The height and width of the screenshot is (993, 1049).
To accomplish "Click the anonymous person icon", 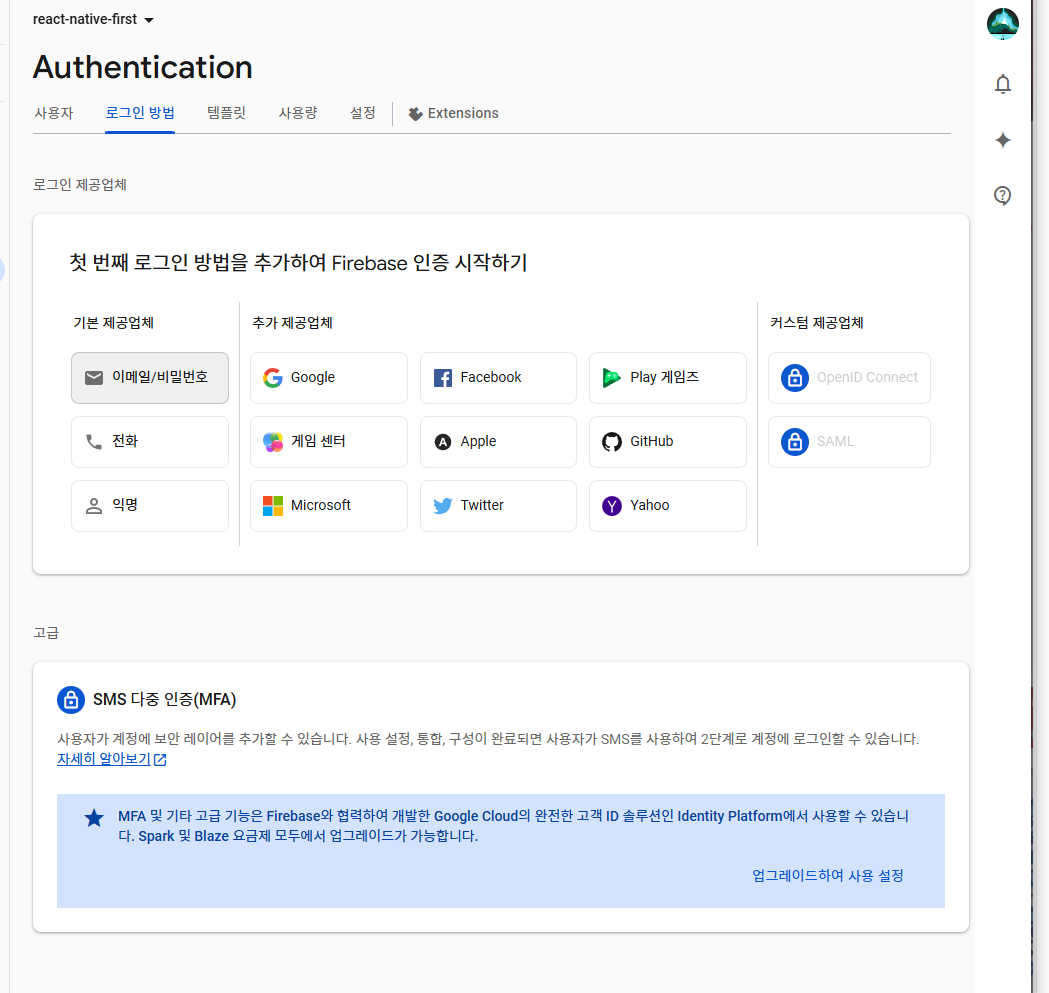I will tap(94, 506).
